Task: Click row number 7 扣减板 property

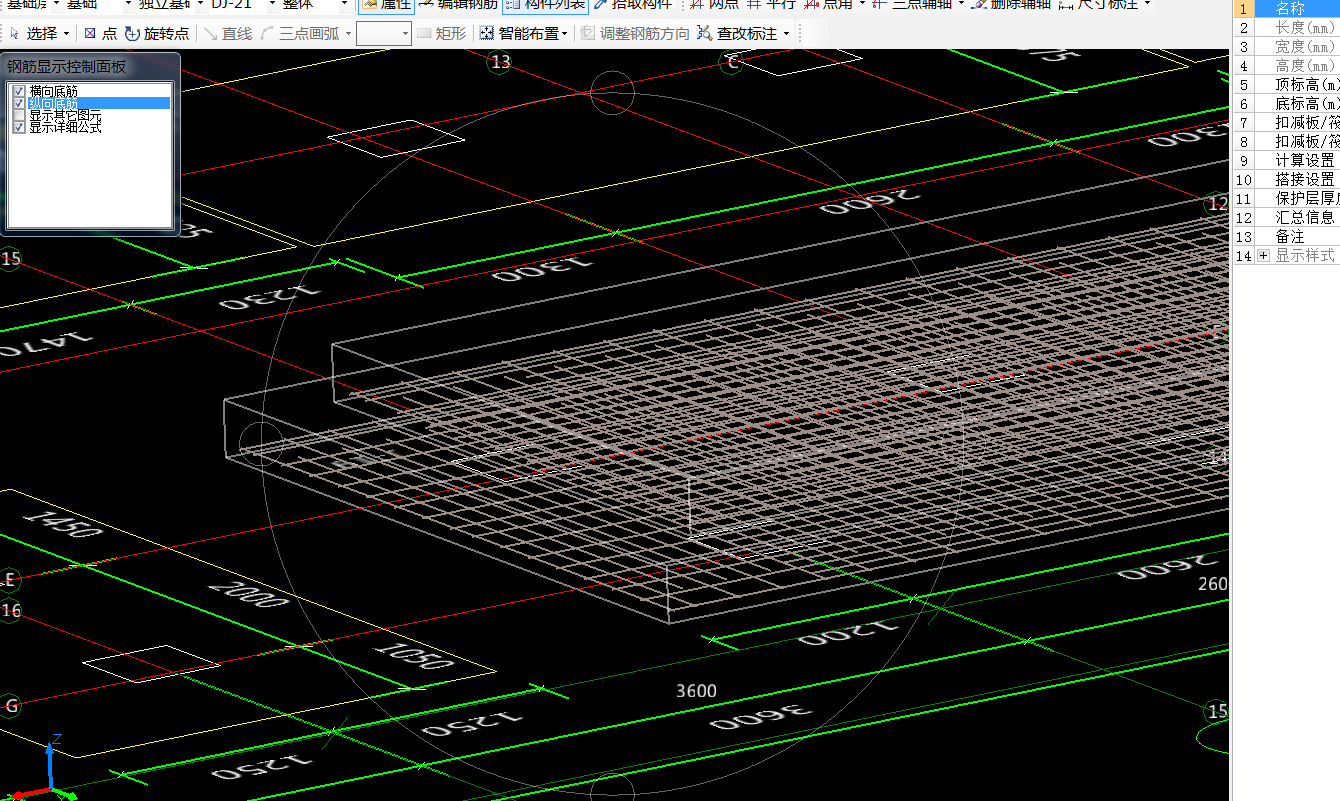Action: (1244, 123)
